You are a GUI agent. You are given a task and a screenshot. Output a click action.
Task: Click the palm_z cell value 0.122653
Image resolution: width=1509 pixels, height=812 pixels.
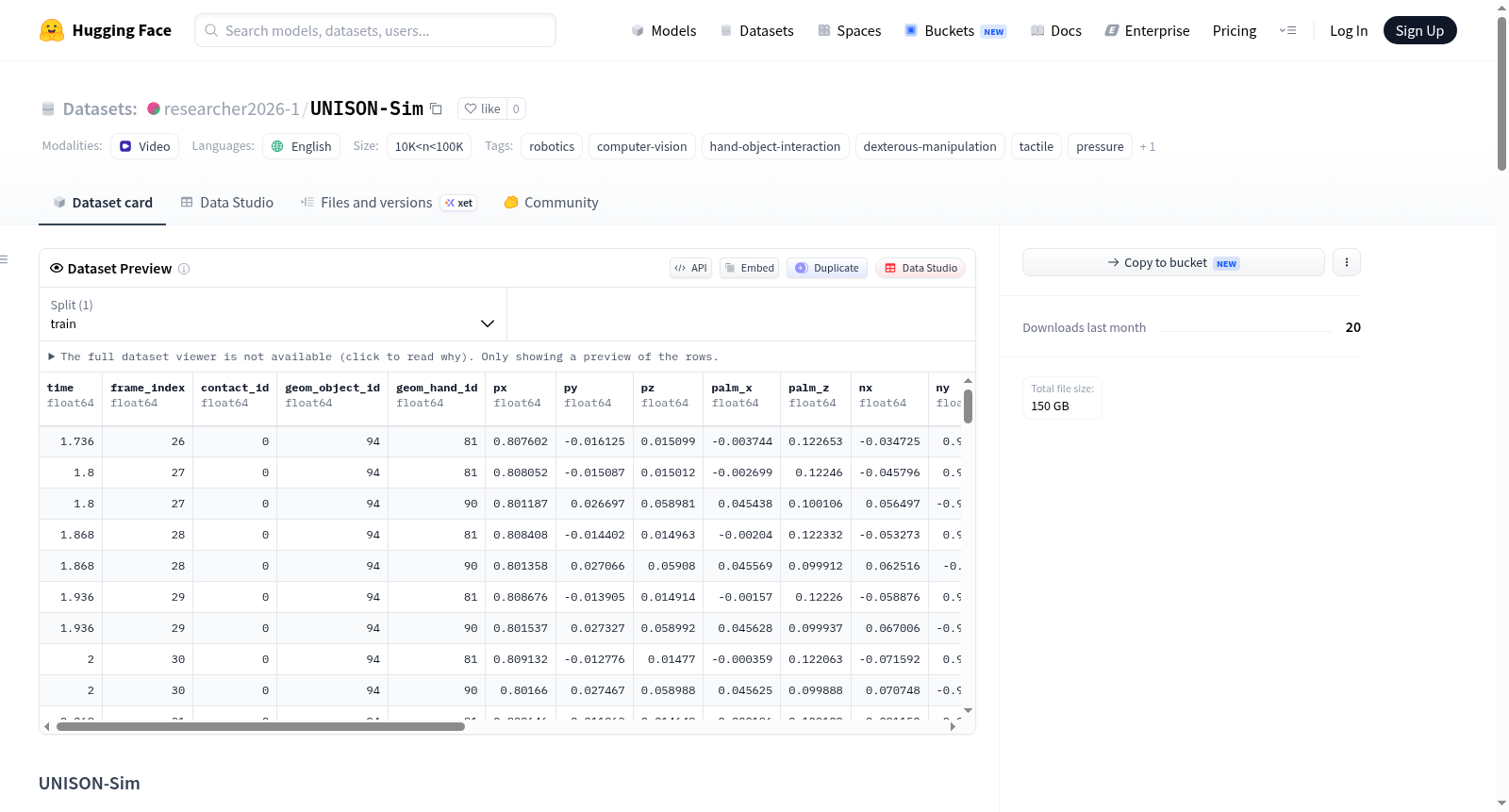click(816, 441)
